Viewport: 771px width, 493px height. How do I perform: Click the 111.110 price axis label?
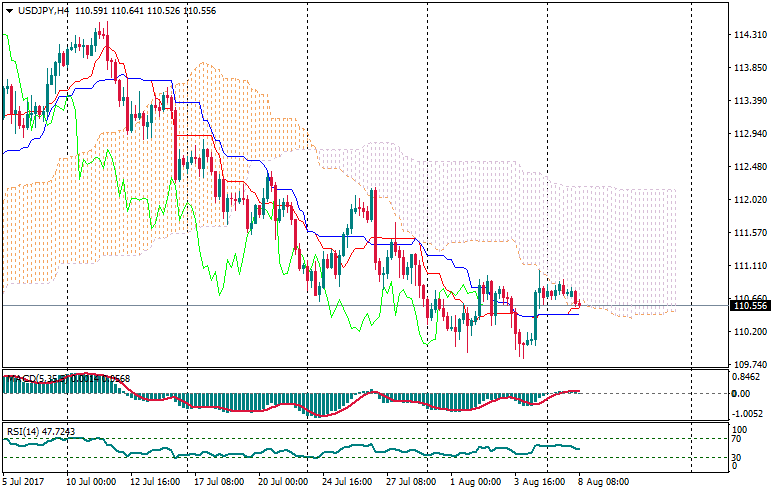coord(748,266)
